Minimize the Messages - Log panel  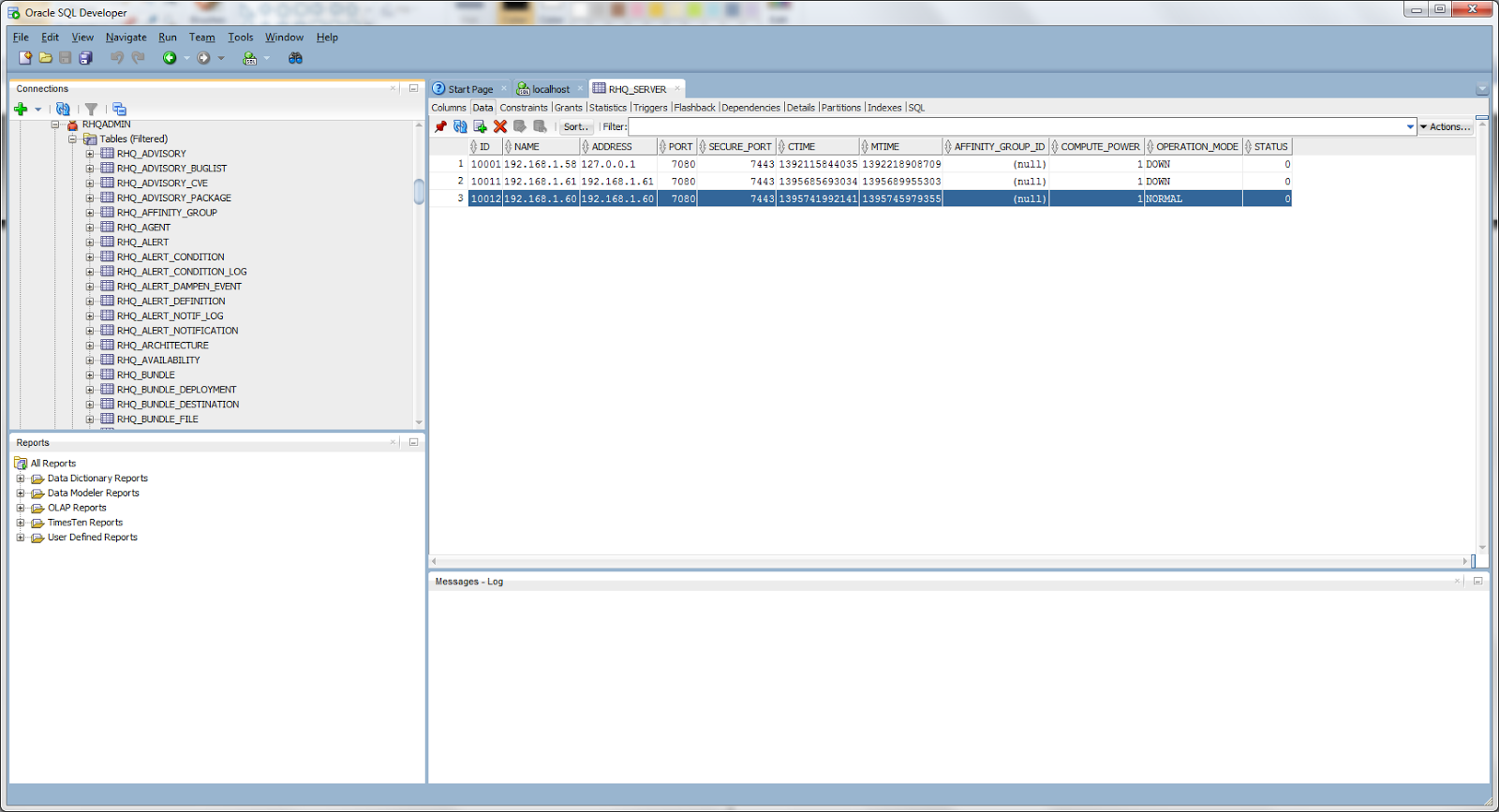click(1477, 581)
